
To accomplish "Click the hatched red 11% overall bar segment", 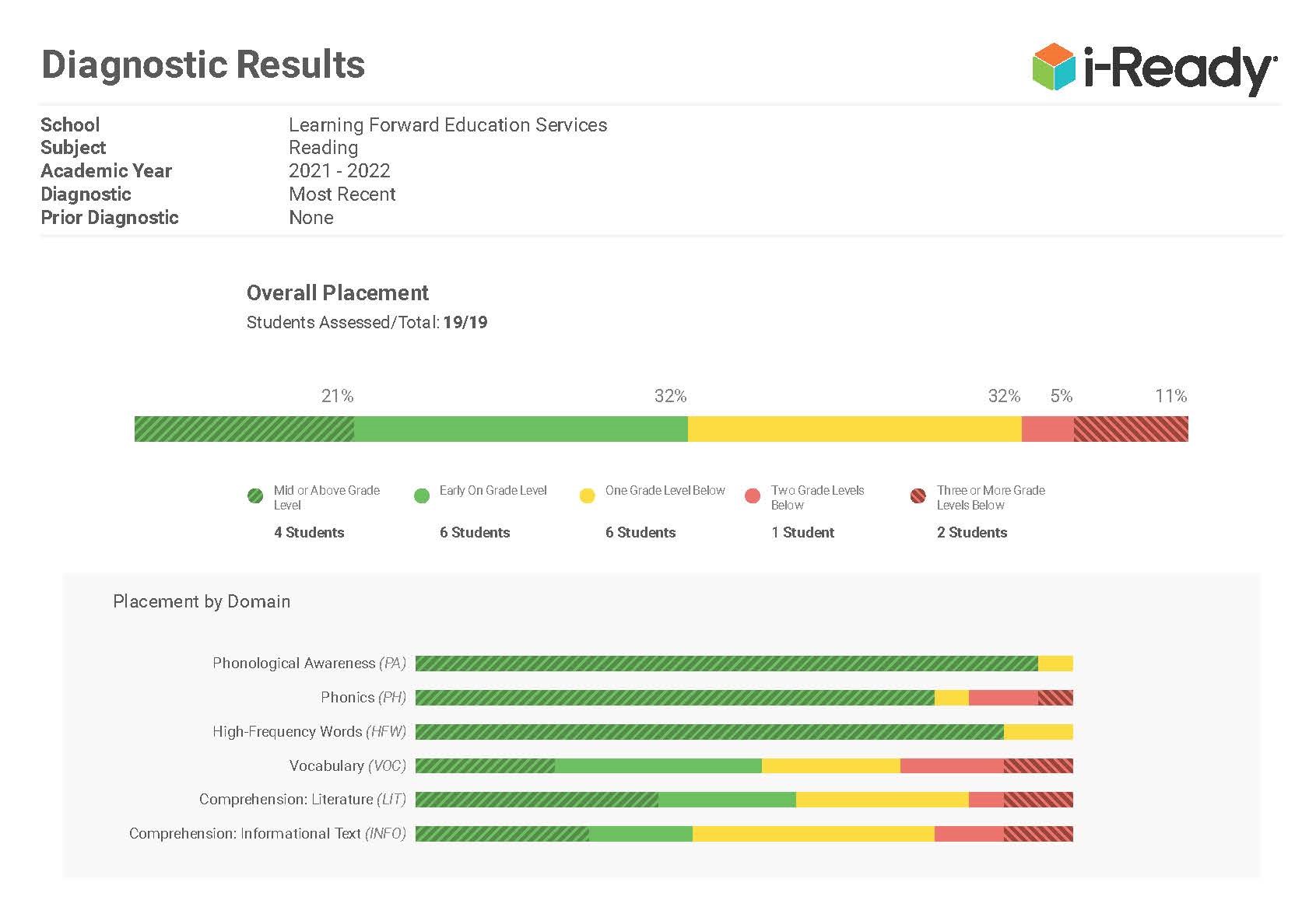I will pos(1131,429).
